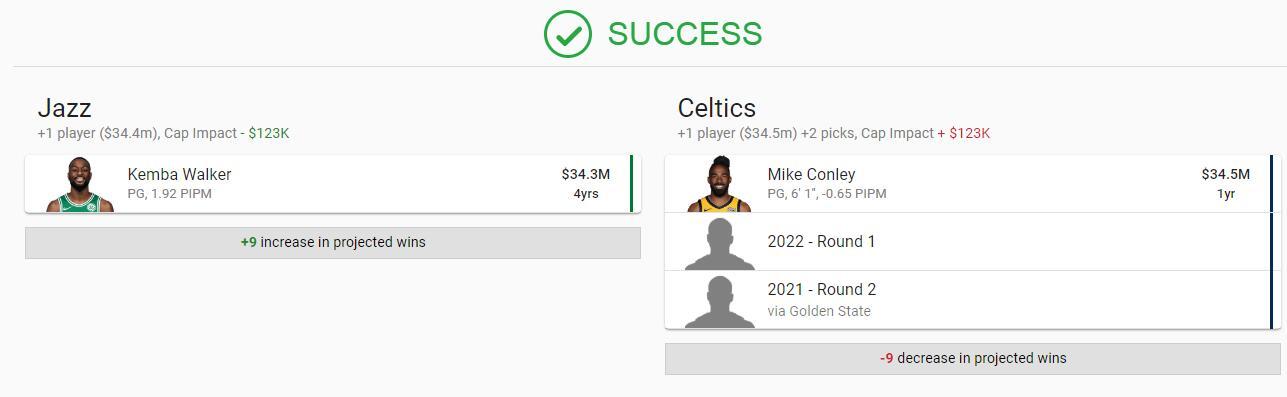The width and height of the screenshot is (1287, 397).
Task: Select the Mike Conley player name
Action: point(811,174)
